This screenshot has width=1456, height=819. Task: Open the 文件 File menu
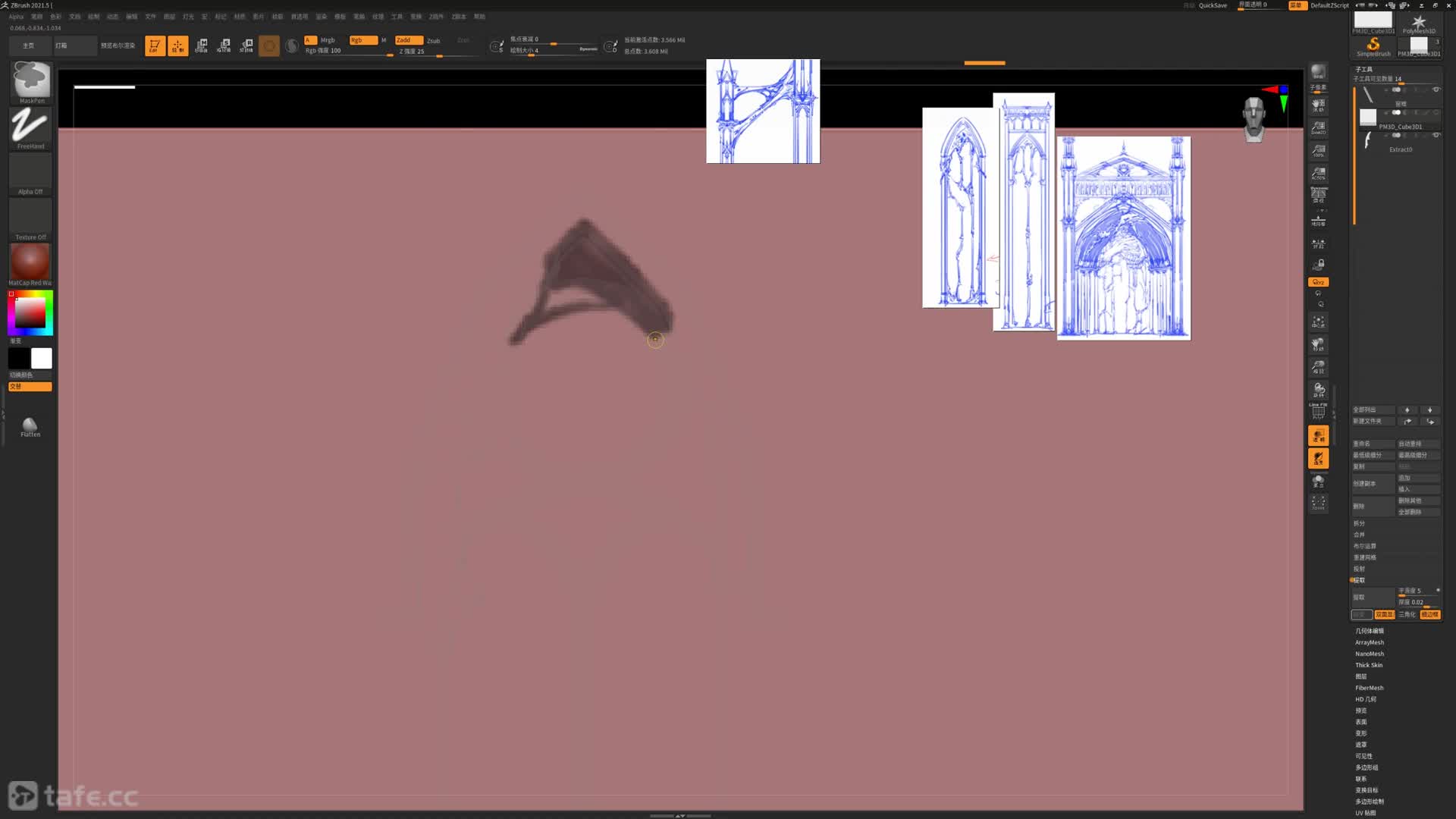(x=150, y=16)
